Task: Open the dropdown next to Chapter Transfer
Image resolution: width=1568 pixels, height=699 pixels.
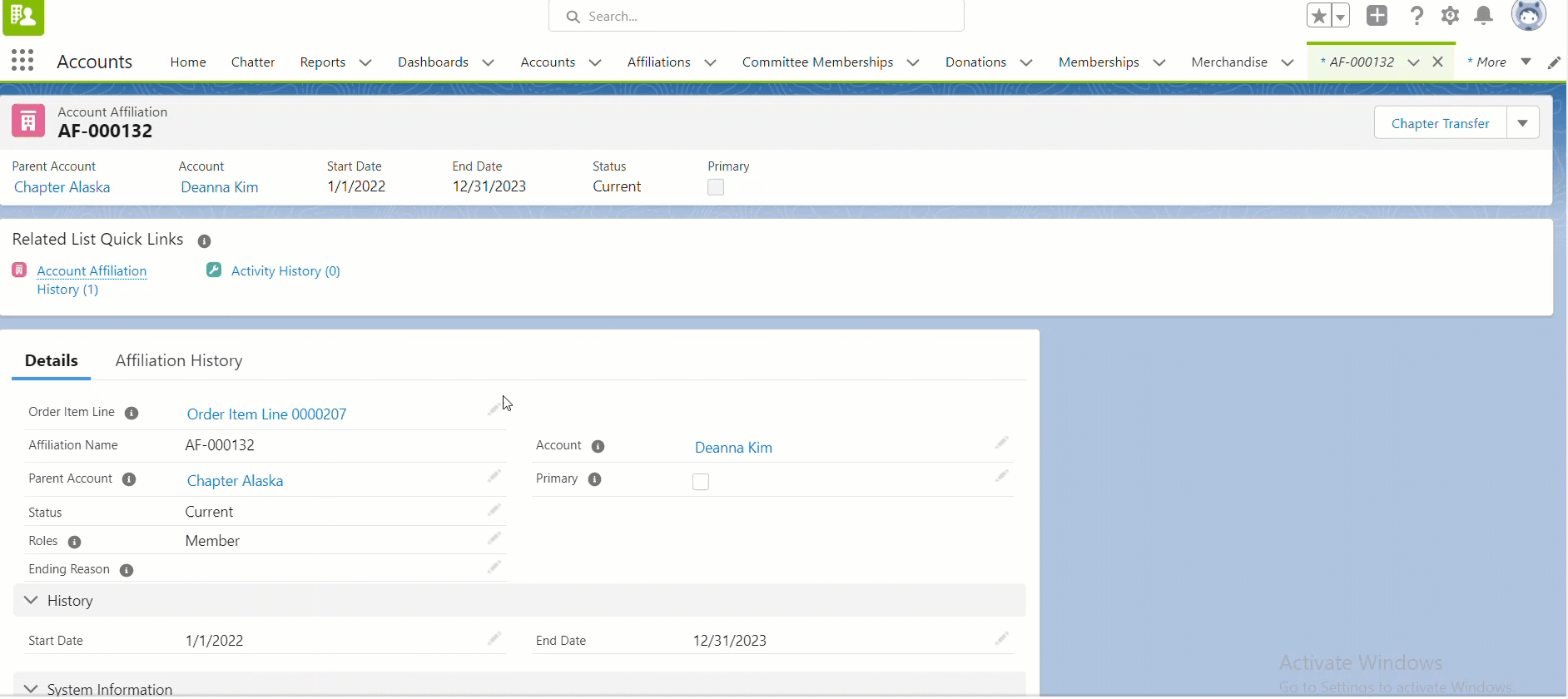Action: [x=1522, y=123]
